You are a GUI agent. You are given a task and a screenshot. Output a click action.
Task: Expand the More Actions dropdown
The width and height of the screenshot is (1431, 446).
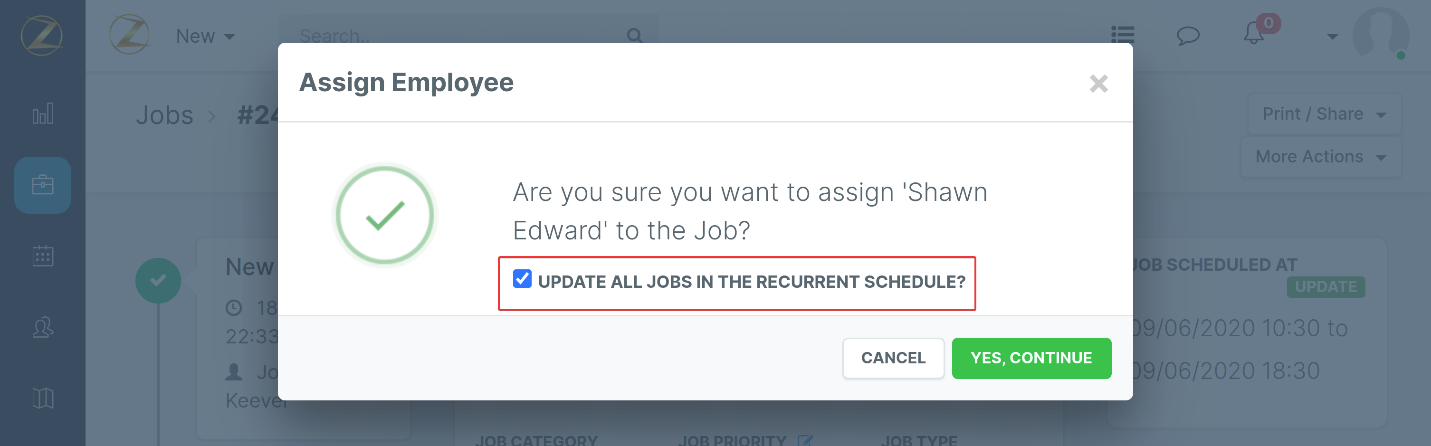click(1320, 157)
